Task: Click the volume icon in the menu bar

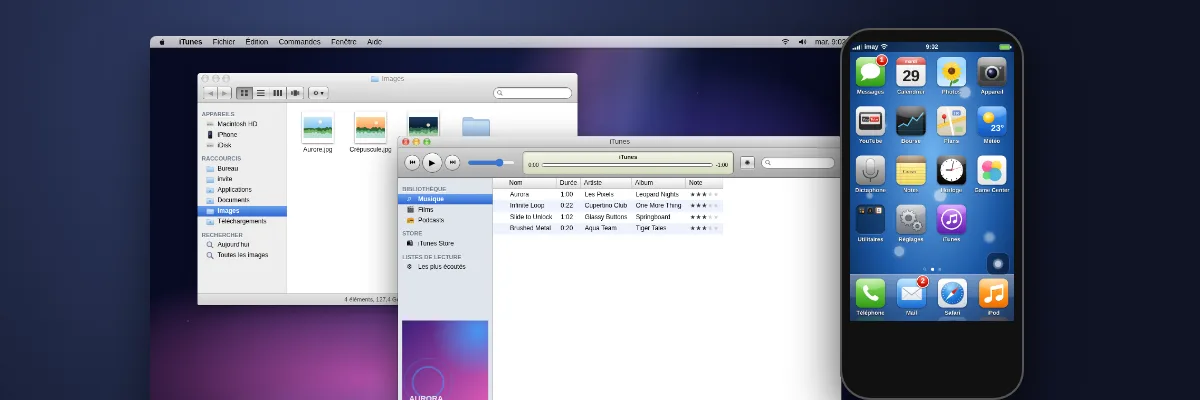Action: [802, 42]
